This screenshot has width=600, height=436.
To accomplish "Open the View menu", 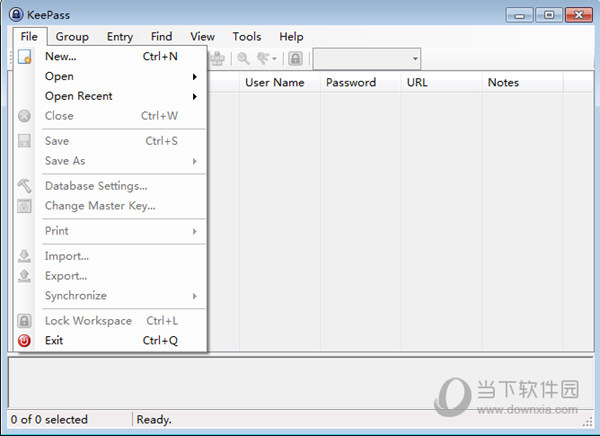I will [x=202, y=37].
